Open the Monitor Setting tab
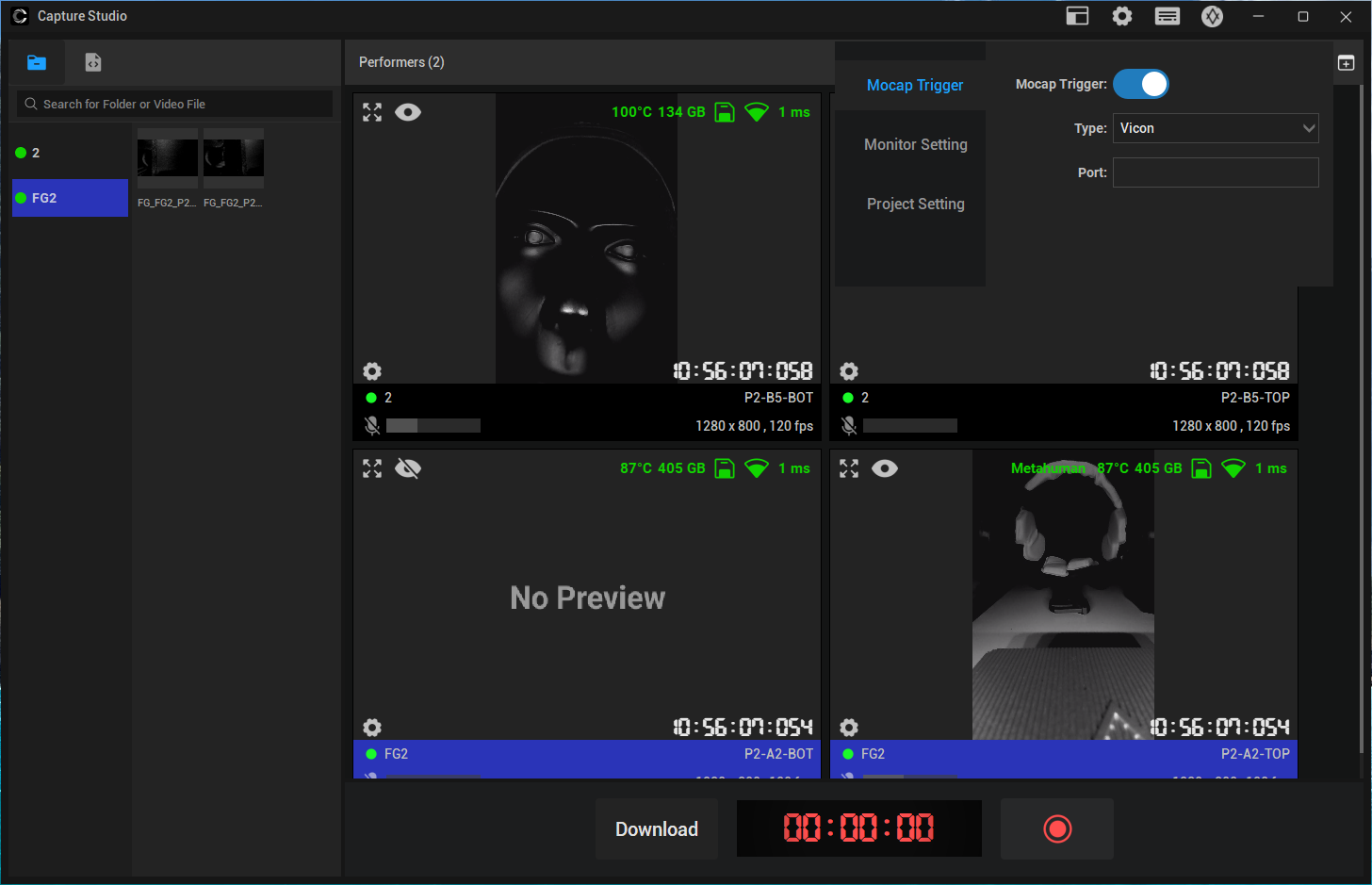1372x885 pixels. tap(915, 144)
